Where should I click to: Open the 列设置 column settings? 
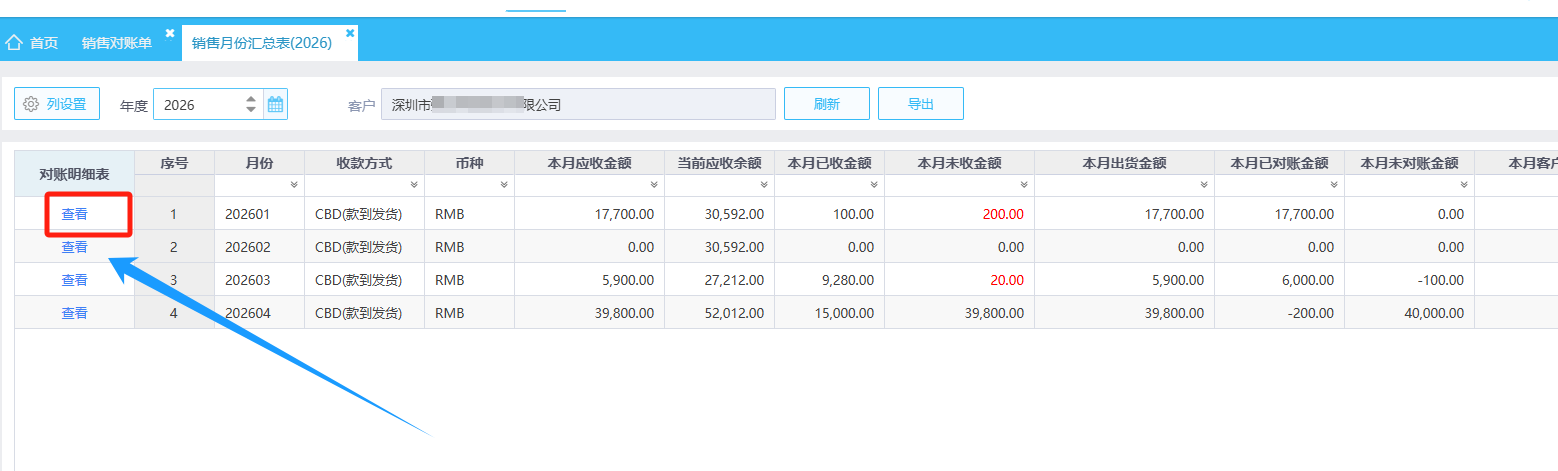coord(57,104)
